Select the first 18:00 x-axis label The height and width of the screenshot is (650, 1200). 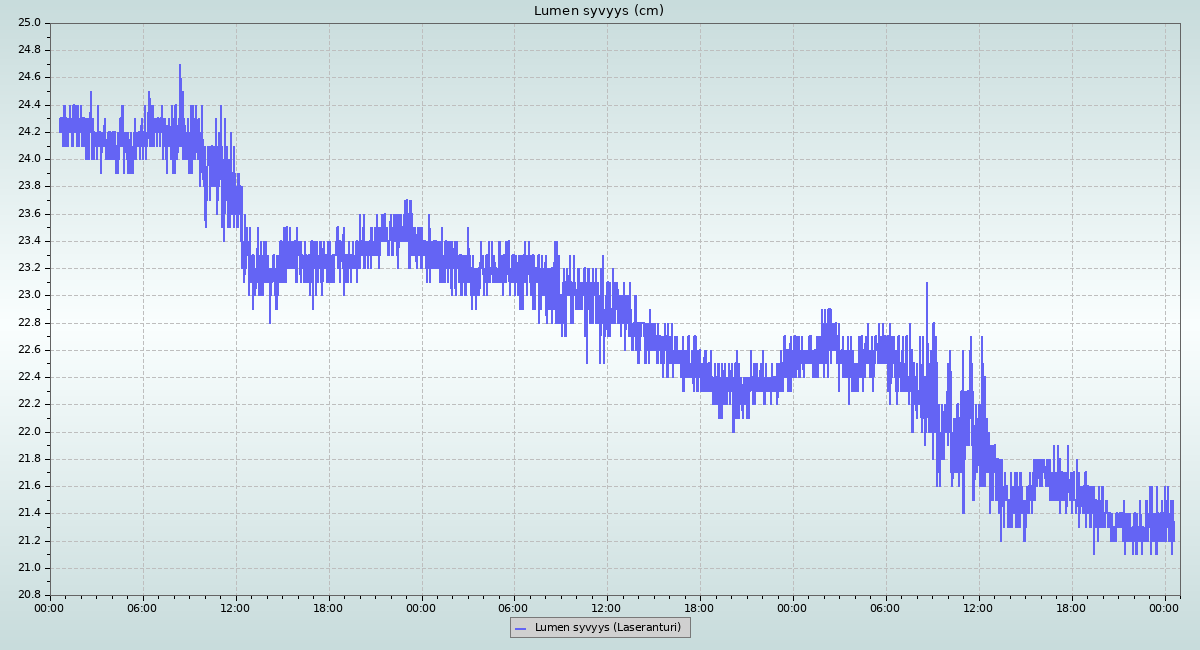tap(329, 607)
